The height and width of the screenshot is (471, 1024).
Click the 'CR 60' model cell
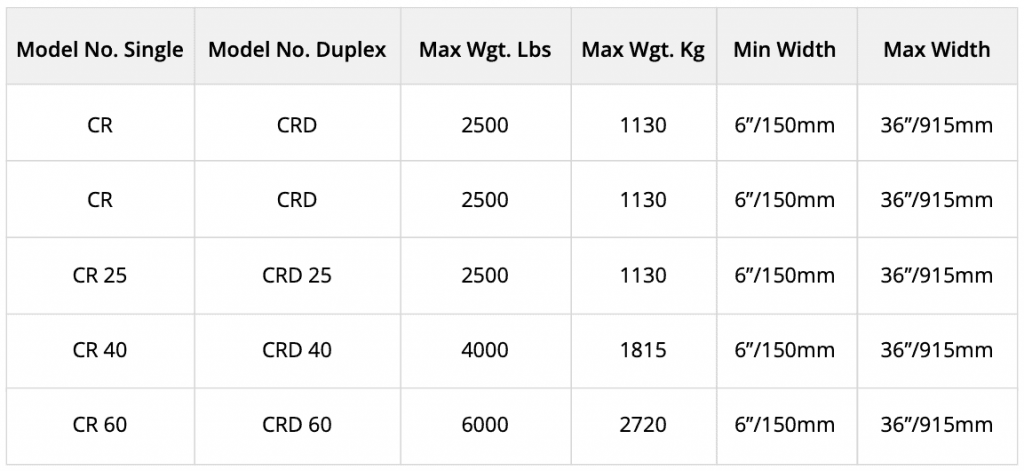click(100, 425)
